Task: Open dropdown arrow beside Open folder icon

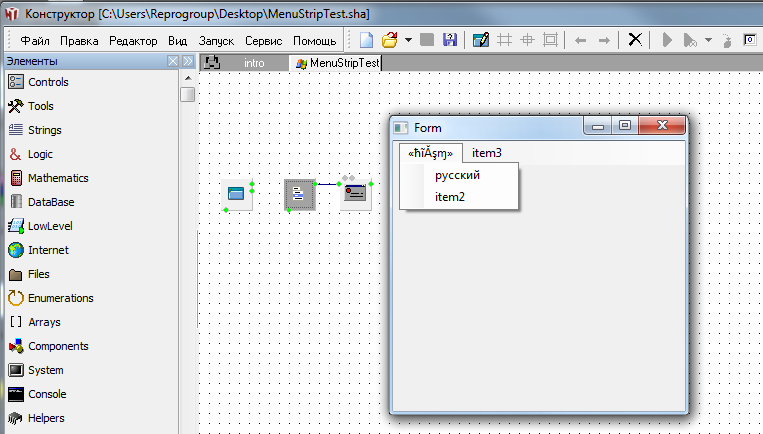Action: (x=409, y=41)
